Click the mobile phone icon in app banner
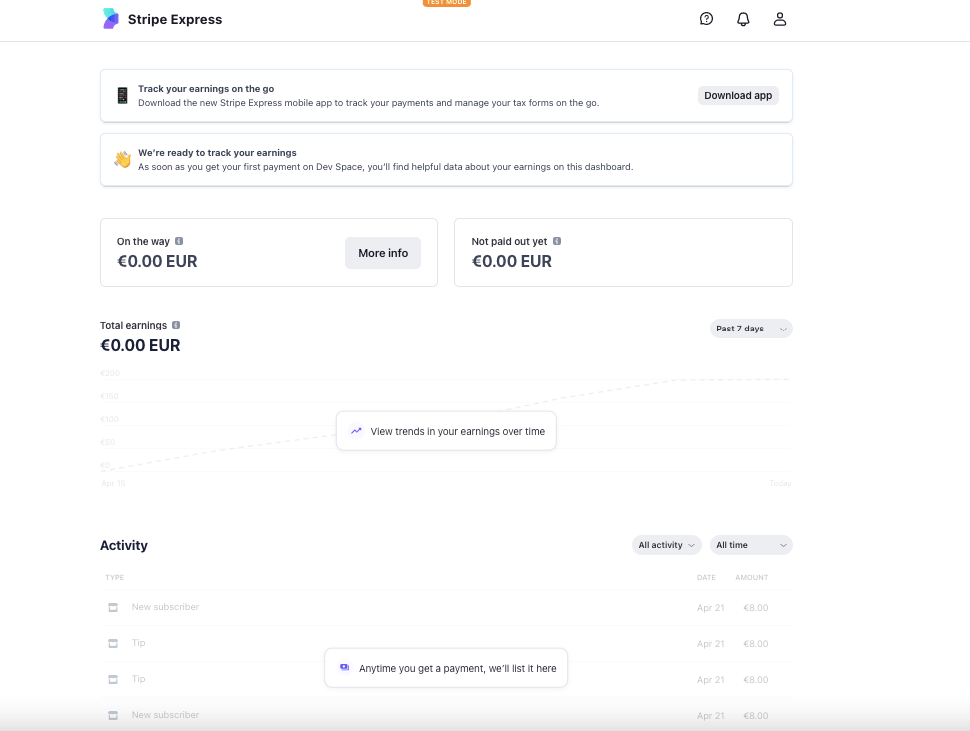Image resolution: width=970 pixels, height=731 pixels. tap(122, 95)
